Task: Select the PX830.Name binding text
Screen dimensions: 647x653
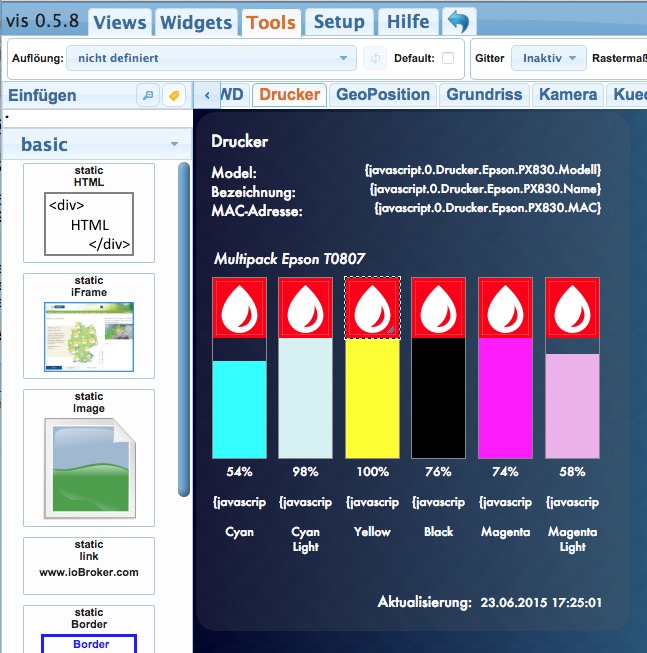Action: [x=485, y=189]
